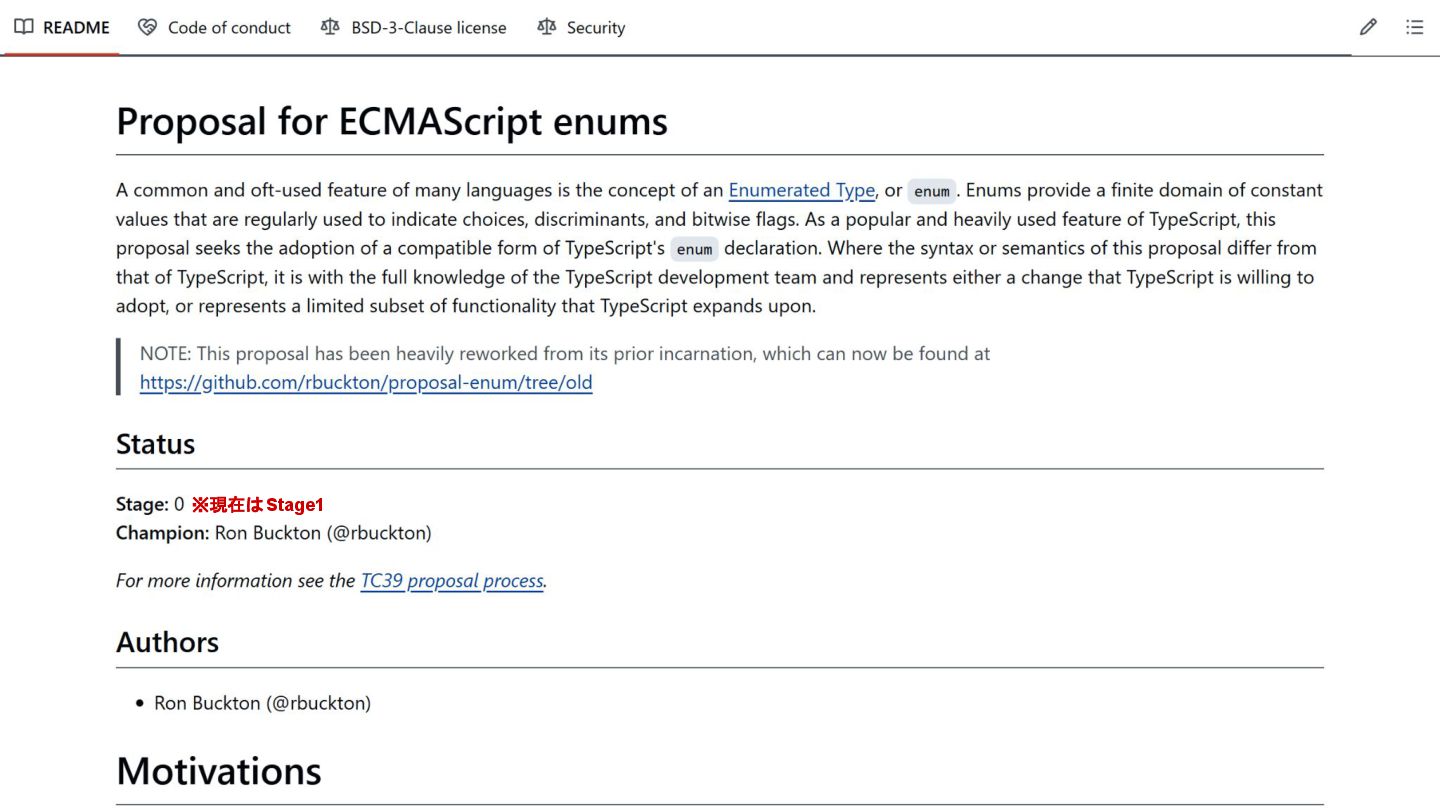1440x810 pixels.
Task: Click the scale icon beside BSD-3-Clause license
Action: 330,27
